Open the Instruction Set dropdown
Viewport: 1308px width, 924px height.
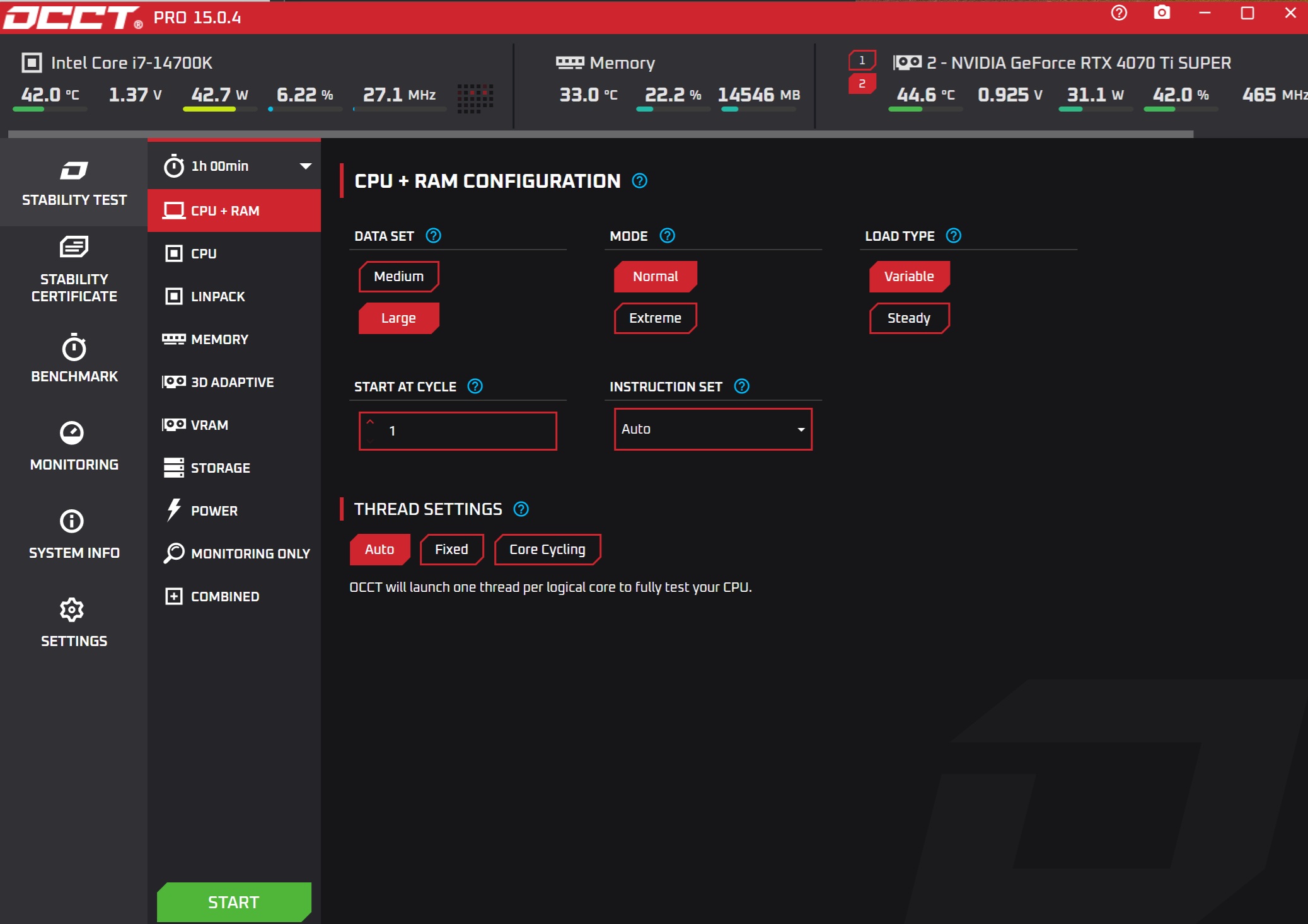(x=713, y=429)
